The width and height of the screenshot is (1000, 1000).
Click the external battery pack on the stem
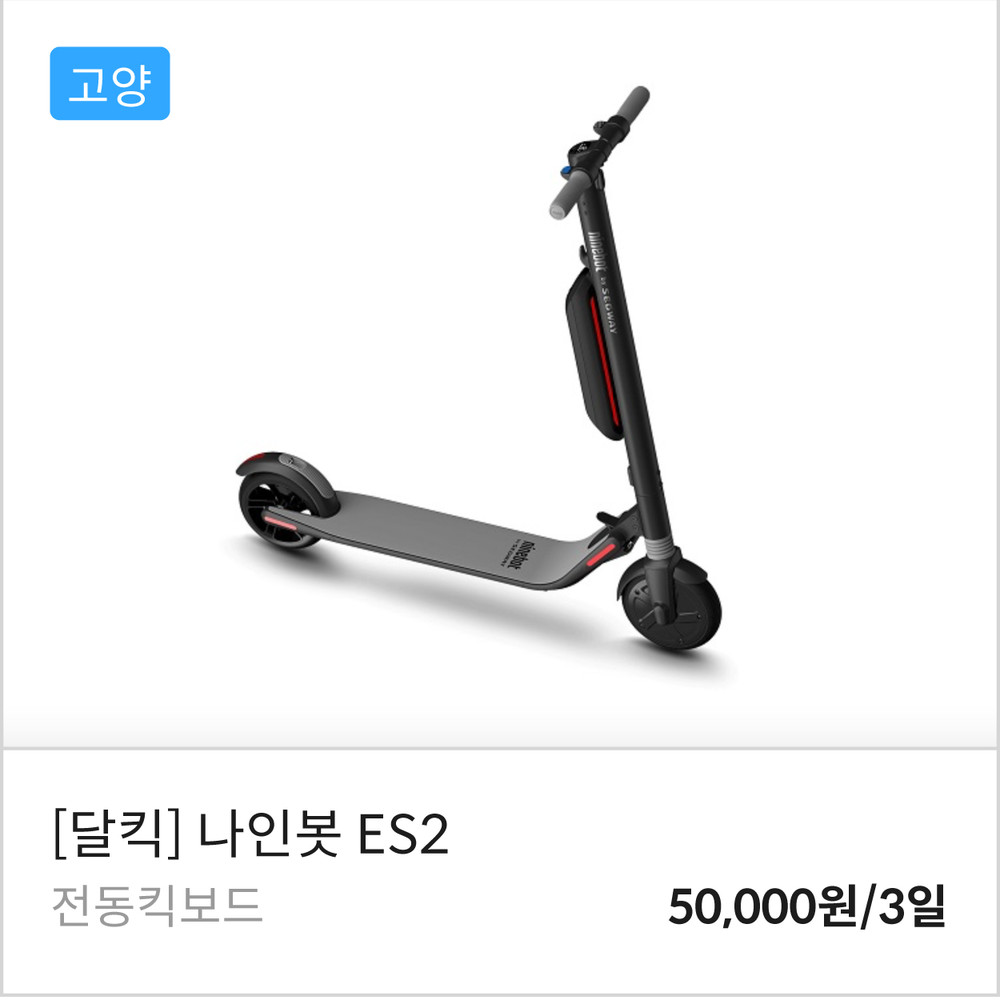pos(596,354)
